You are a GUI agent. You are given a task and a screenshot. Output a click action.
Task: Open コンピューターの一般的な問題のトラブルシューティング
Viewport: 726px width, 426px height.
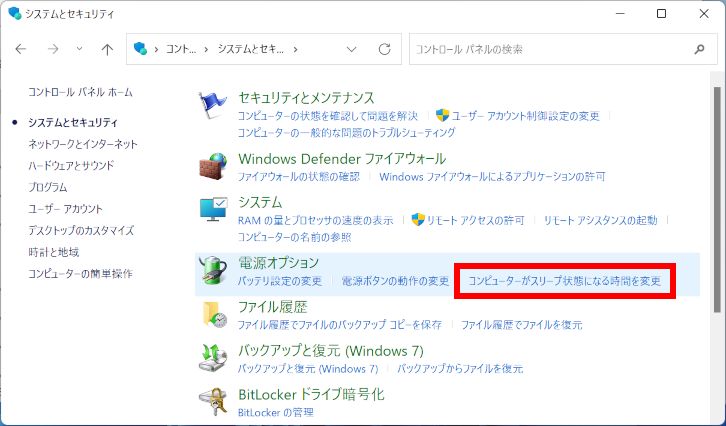click(346, 133)
